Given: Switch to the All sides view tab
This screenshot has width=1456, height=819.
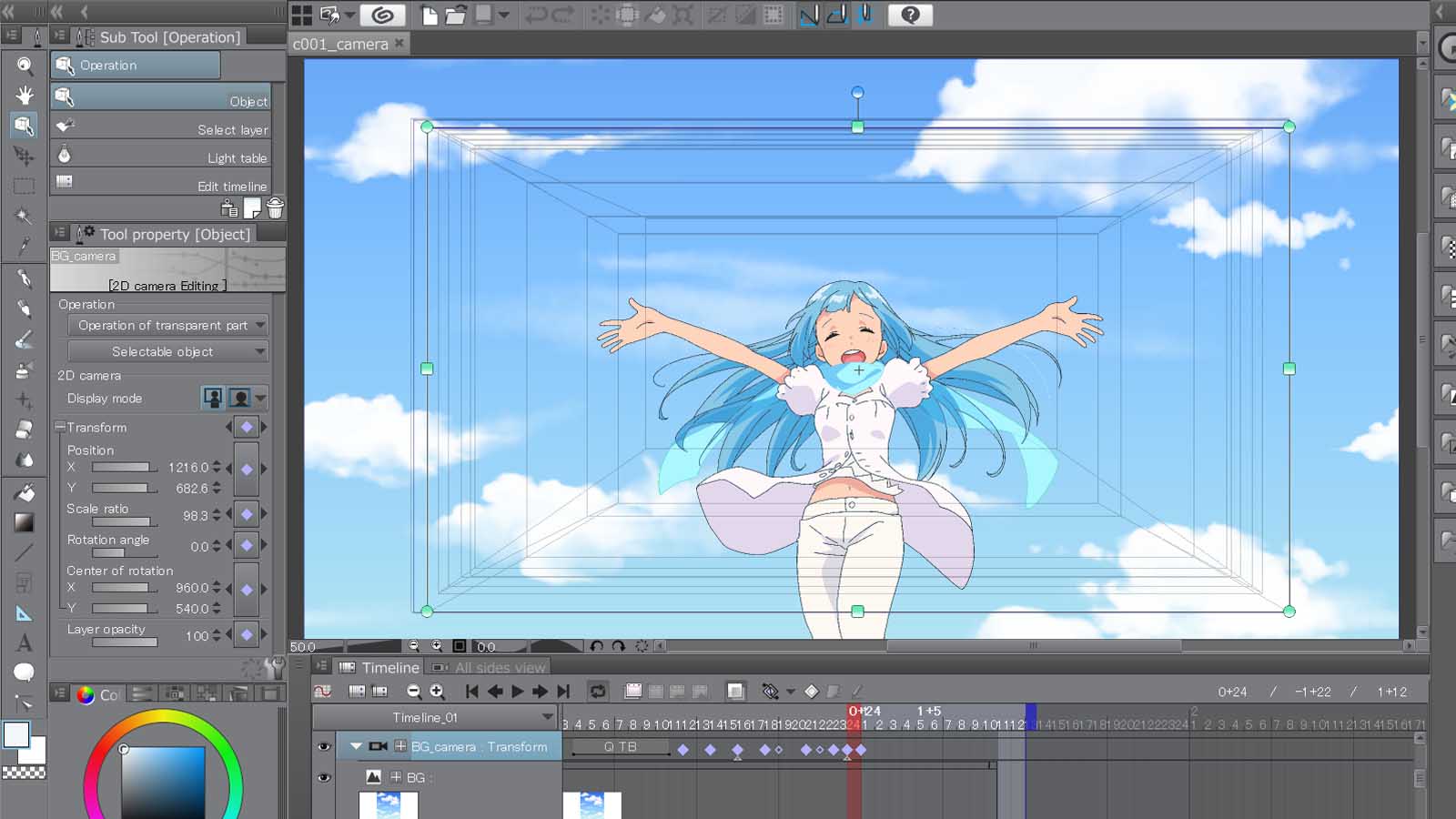Looking at the screenshot, I should coord(490,667).
